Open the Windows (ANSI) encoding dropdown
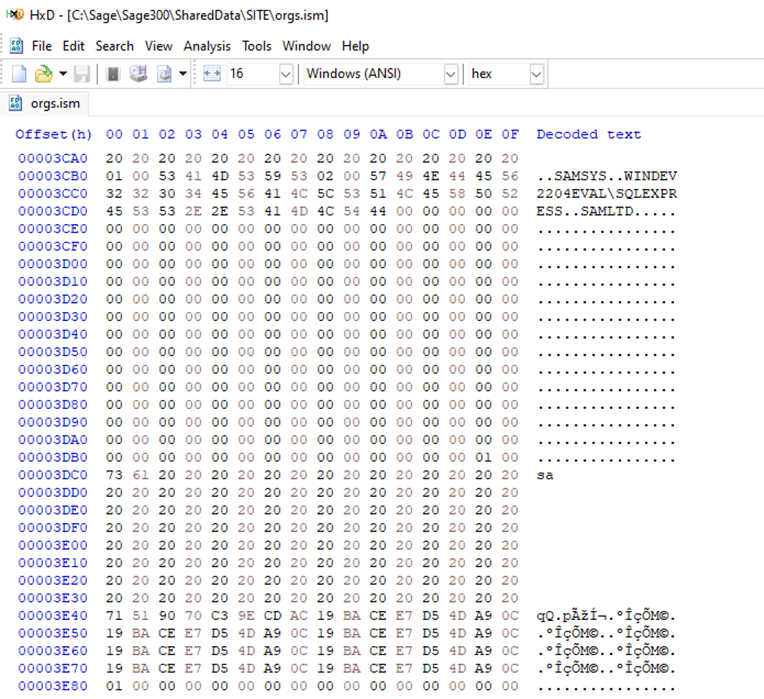 (x=449, y=74)
